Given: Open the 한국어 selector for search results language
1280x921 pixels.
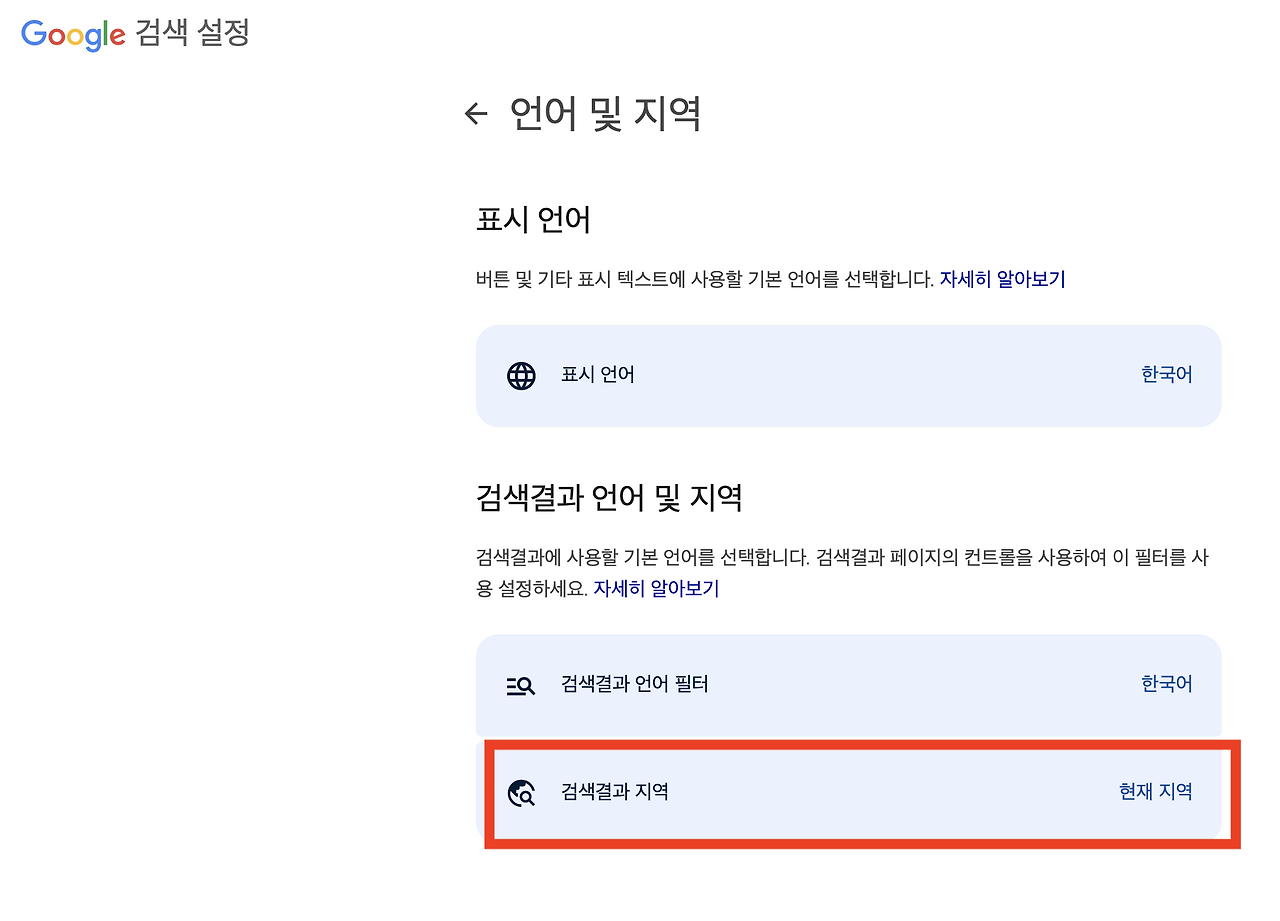Looking at the screenshot, I should (1166, 684).
